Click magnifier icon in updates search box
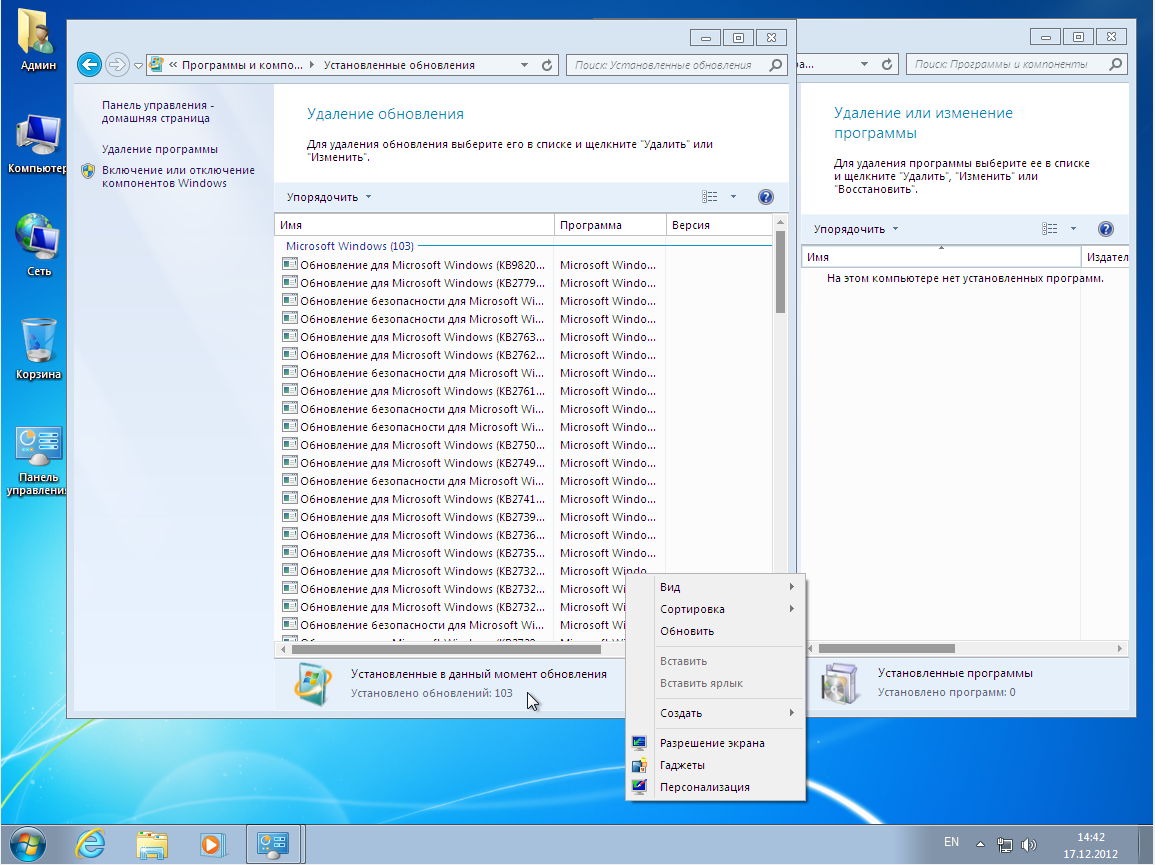Image resolution: width=1155 pixels, height=865 pixels. tap(776, 65)
